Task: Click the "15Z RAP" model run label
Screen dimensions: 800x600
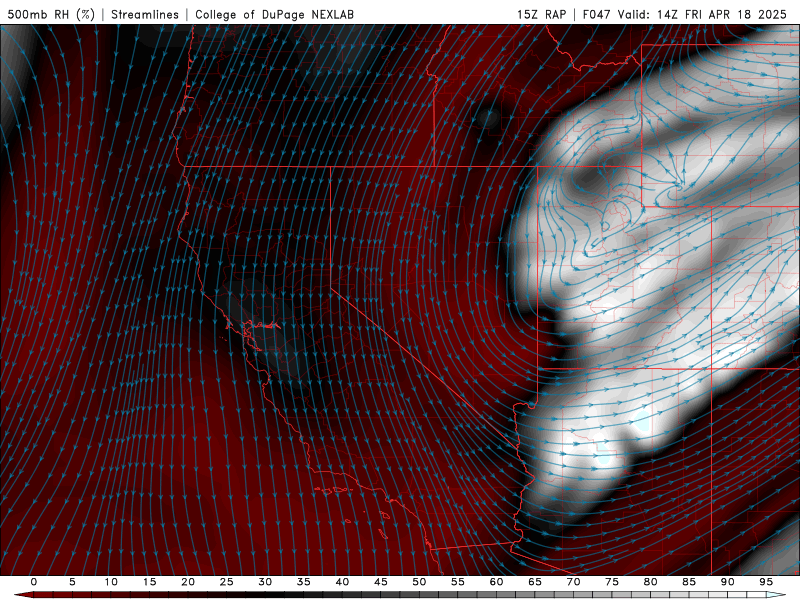Action: tap(541, 15)
